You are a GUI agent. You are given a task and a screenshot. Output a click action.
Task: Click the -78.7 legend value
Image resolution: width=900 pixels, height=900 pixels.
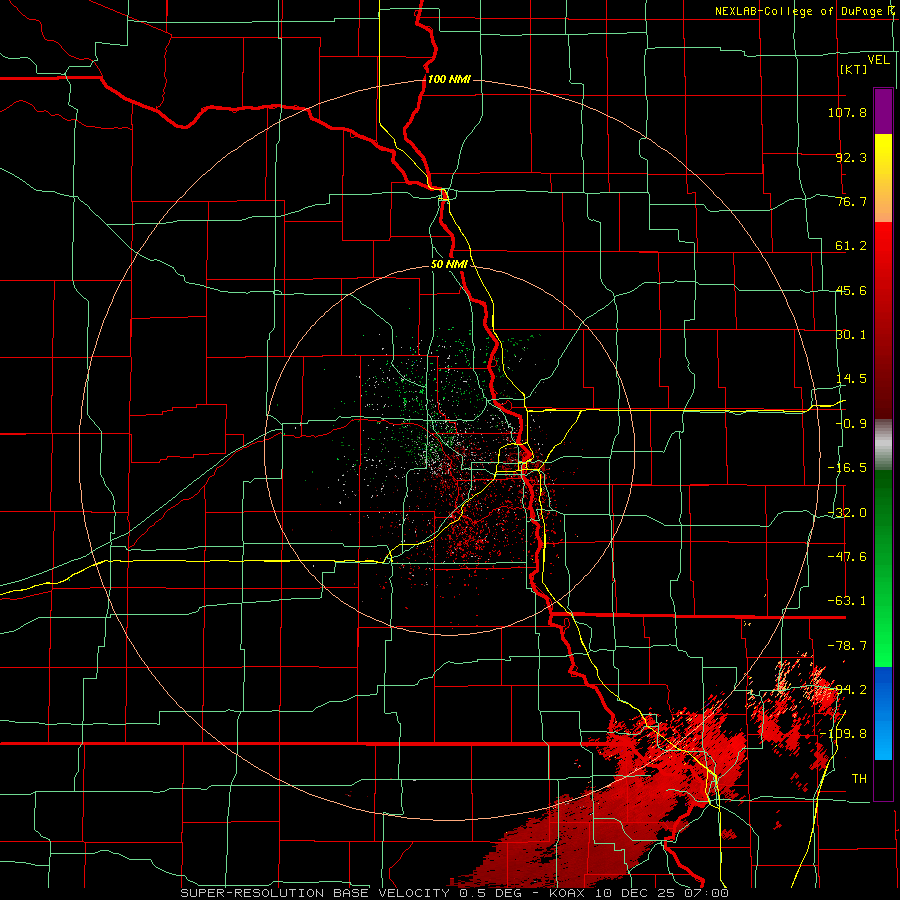[x=847, y=646]
